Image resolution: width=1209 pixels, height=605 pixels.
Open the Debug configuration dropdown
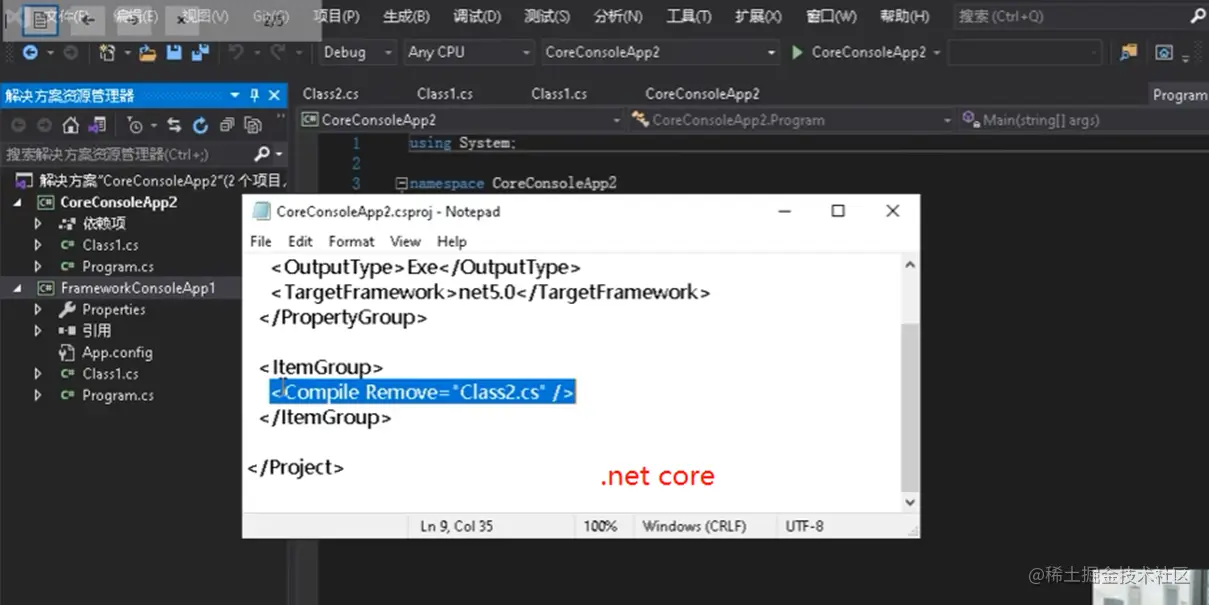(358, 52)
